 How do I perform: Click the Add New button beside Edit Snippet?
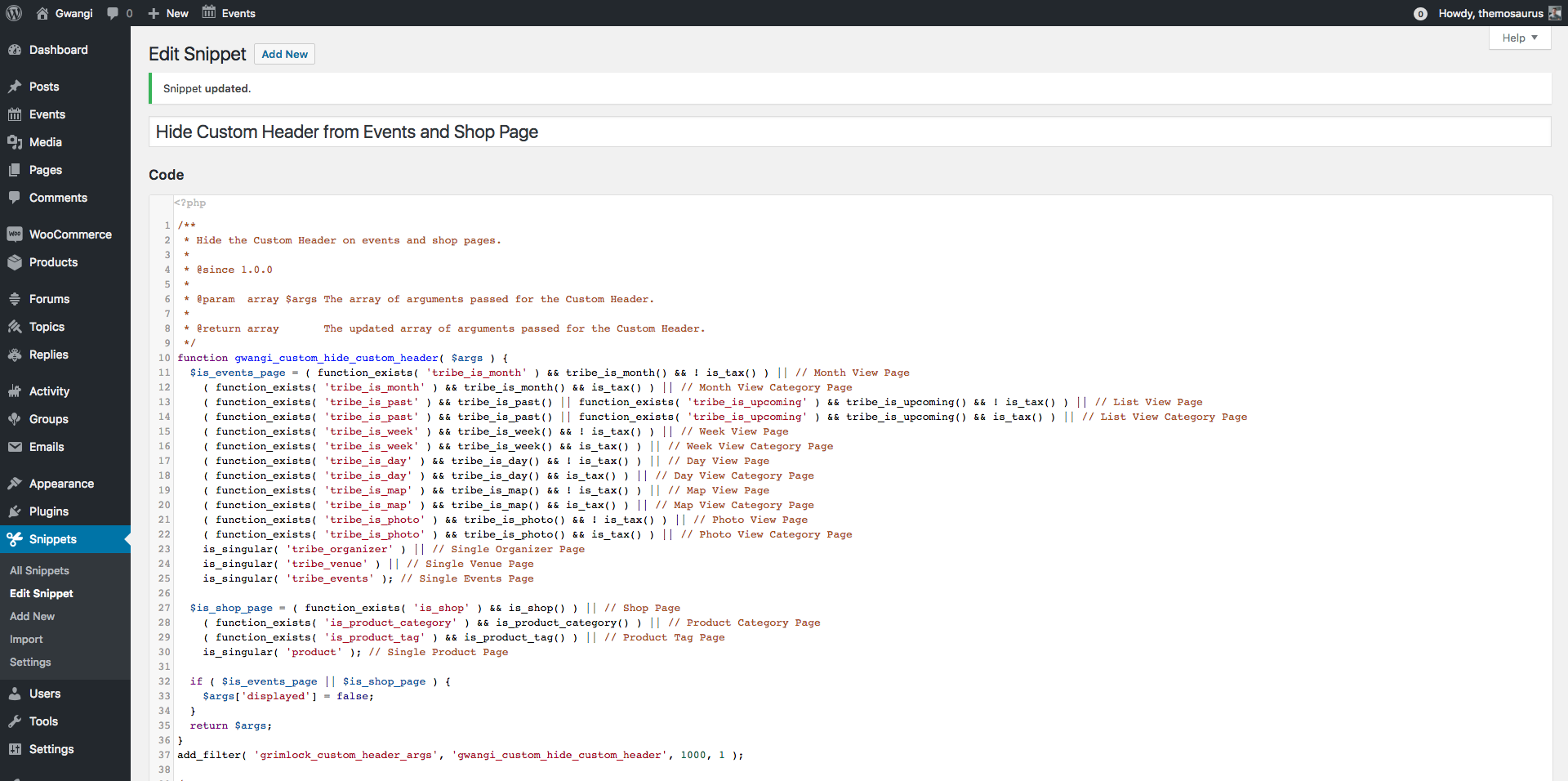pyautogui.click(x=284, y=54)
